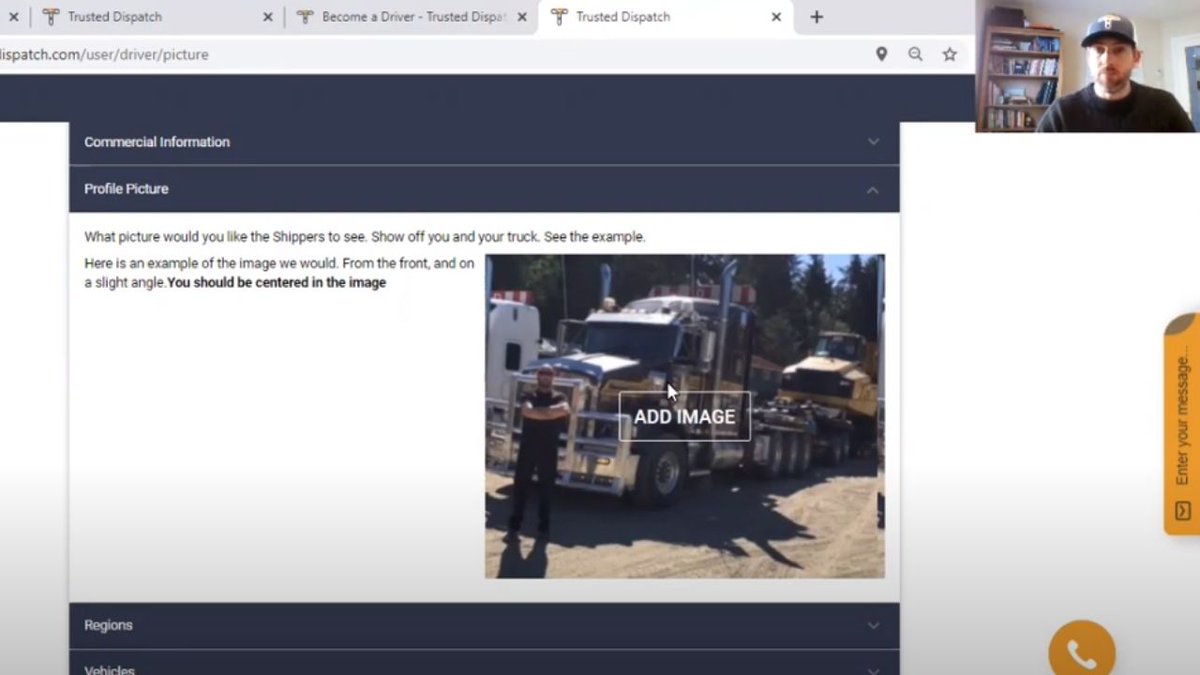
Task: Expand the Commercial Information section
Action: [x=484, y=142]
